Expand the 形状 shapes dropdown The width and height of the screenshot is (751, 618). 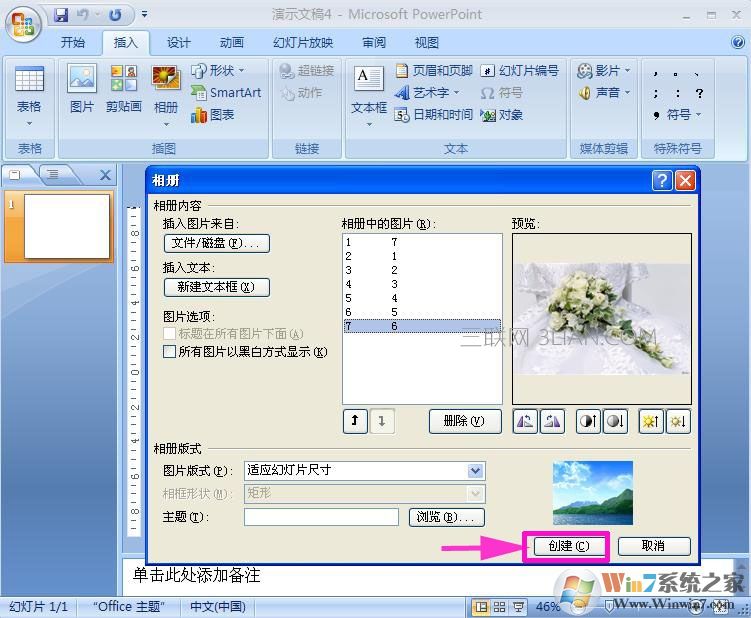[x=241, y=70]
